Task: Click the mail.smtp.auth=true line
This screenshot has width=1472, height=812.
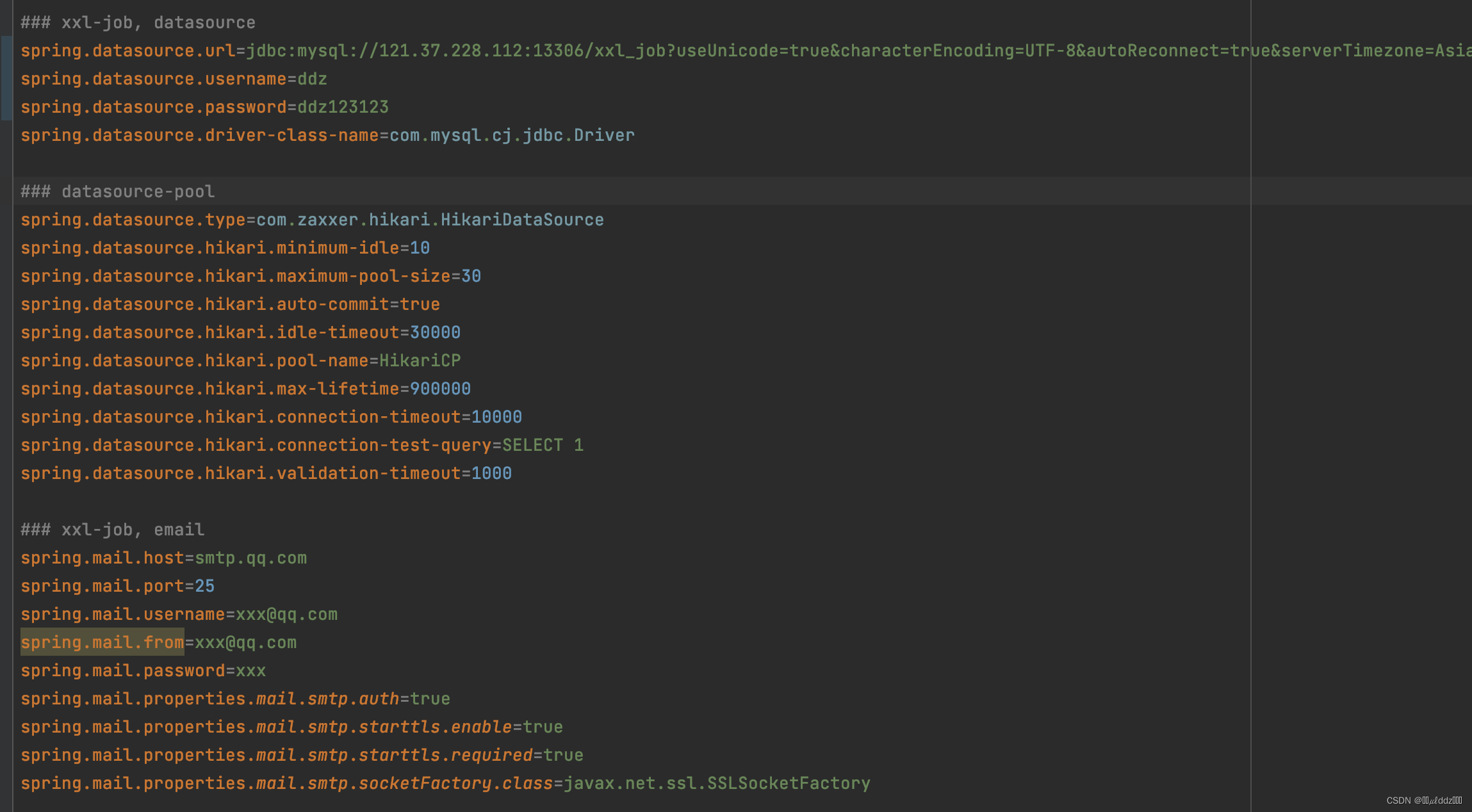Action: click(x=235, y=699)
